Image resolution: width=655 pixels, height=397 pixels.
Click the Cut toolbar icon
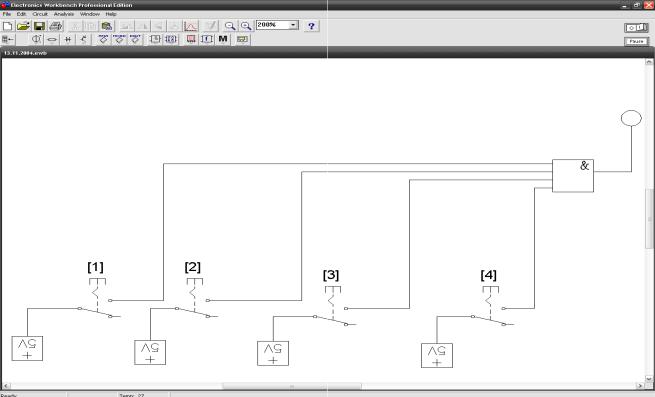[x=75, y=26]
